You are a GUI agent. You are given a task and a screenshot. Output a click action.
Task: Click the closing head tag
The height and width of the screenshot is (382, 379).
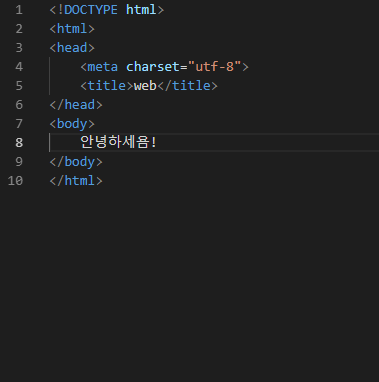click(76, 105)
